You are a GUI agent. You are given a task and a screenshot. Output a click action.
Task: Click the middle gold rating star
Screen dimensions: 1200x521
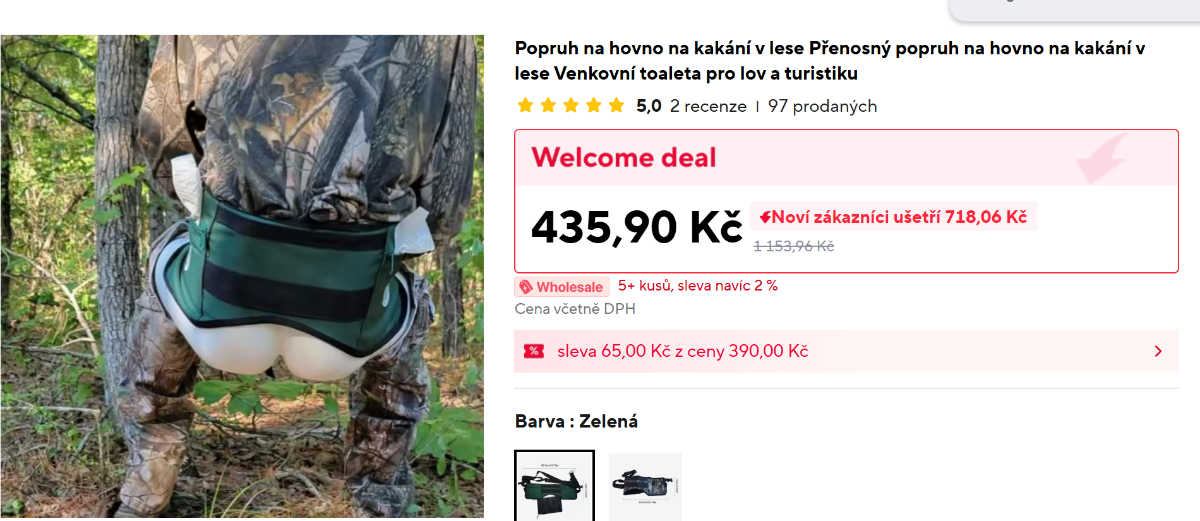click(x=570, y=105)
